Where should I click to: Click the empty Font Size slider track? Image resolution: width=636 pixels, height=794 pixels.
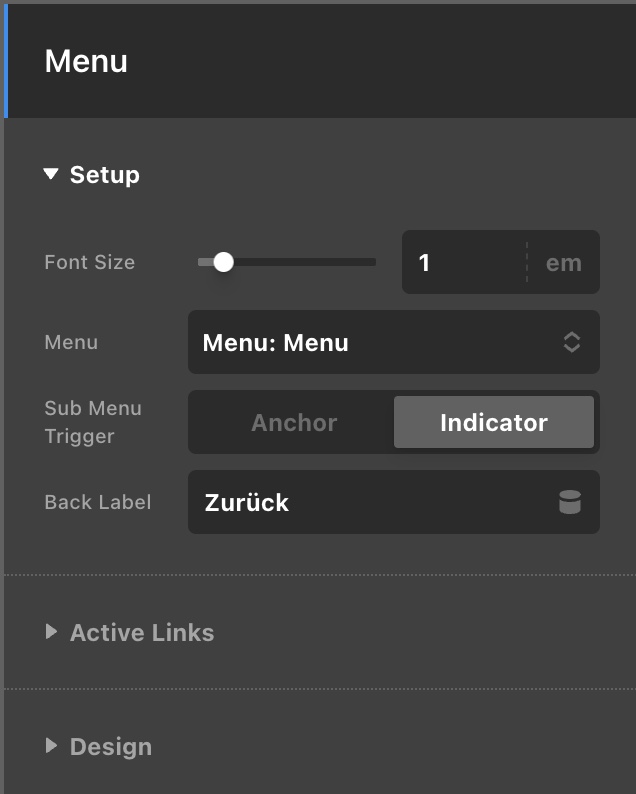pyautogui.click(x=310, y=262)
